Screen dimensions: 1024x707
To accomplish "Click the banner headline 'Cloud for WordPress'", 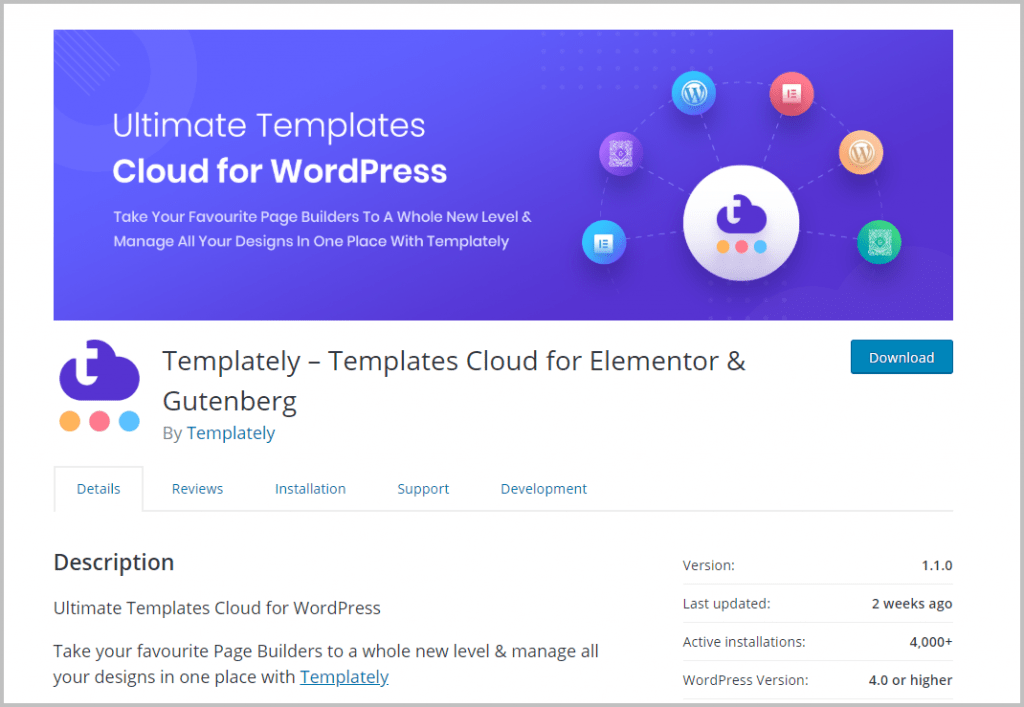I will (x=280, y=171).
